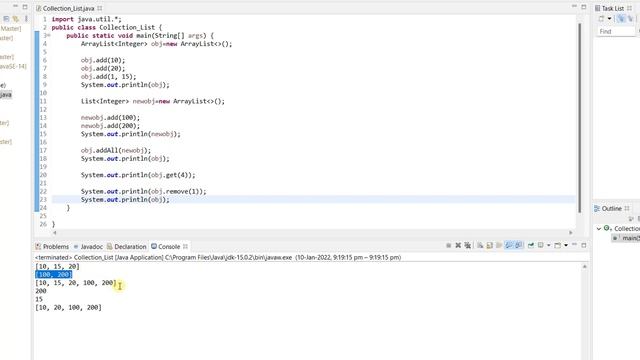Viewport: 640px width, 360px height.
Task: Click List<Integer> newobj declaration line
Action: [152, 101]
